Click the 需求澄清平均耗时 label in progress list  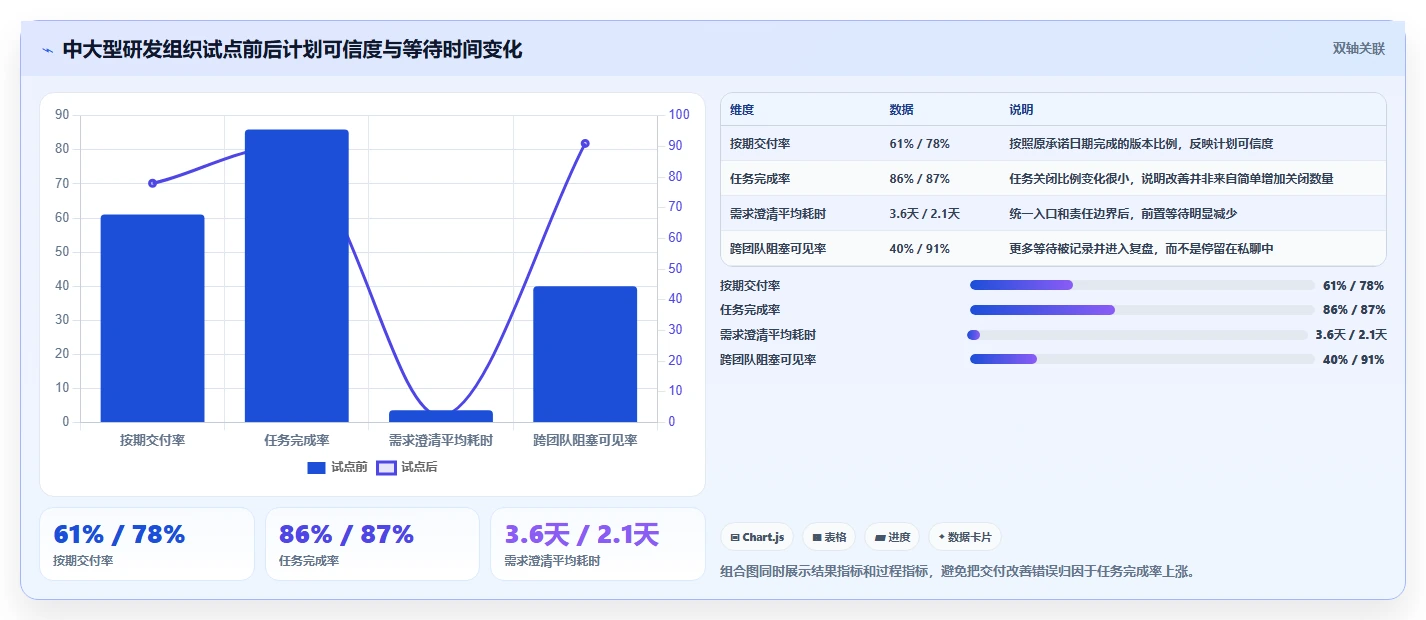[x=768, y=335]
